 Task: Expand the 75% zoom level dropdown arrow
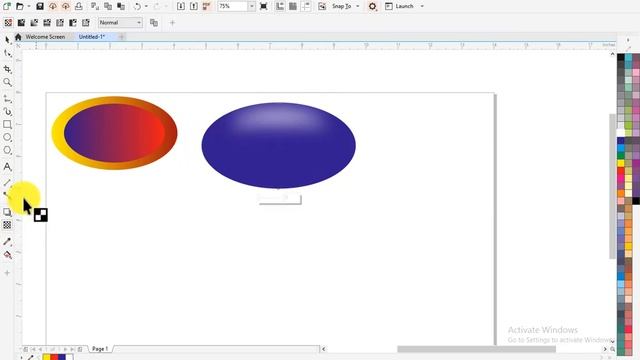(251, 6)
